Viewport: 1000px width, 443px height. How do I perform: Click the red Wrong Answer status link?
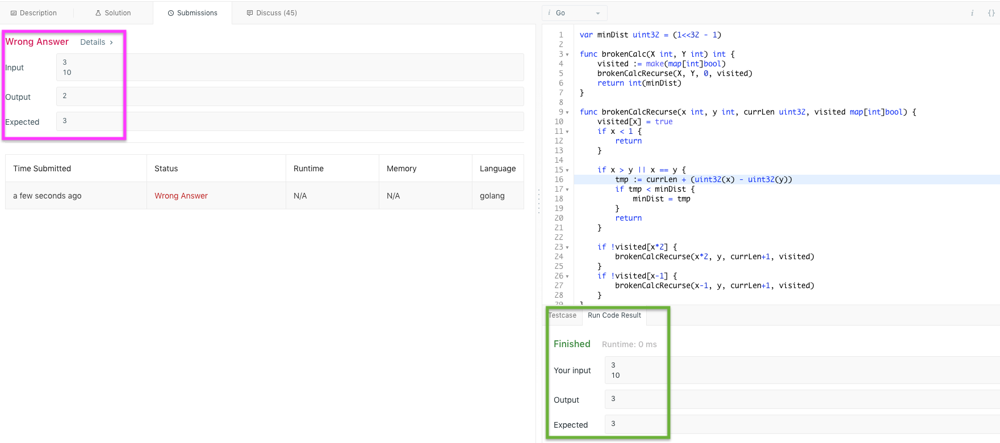[181, 196]
